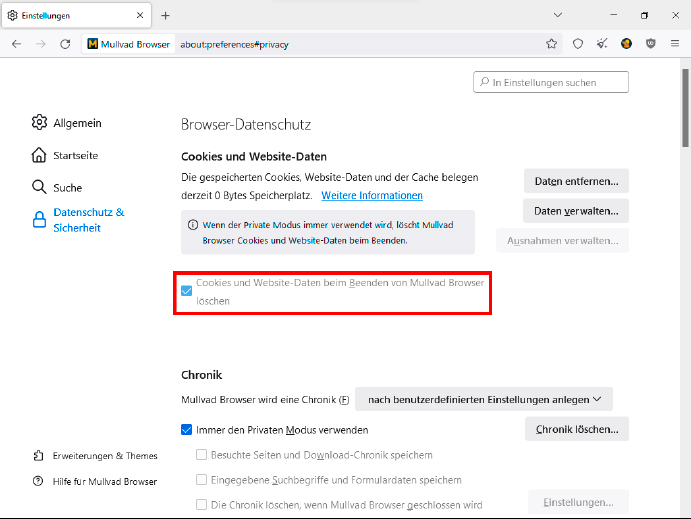Click the address bar URL text
The height and width of the screenshot is (519, 691).
234,44
